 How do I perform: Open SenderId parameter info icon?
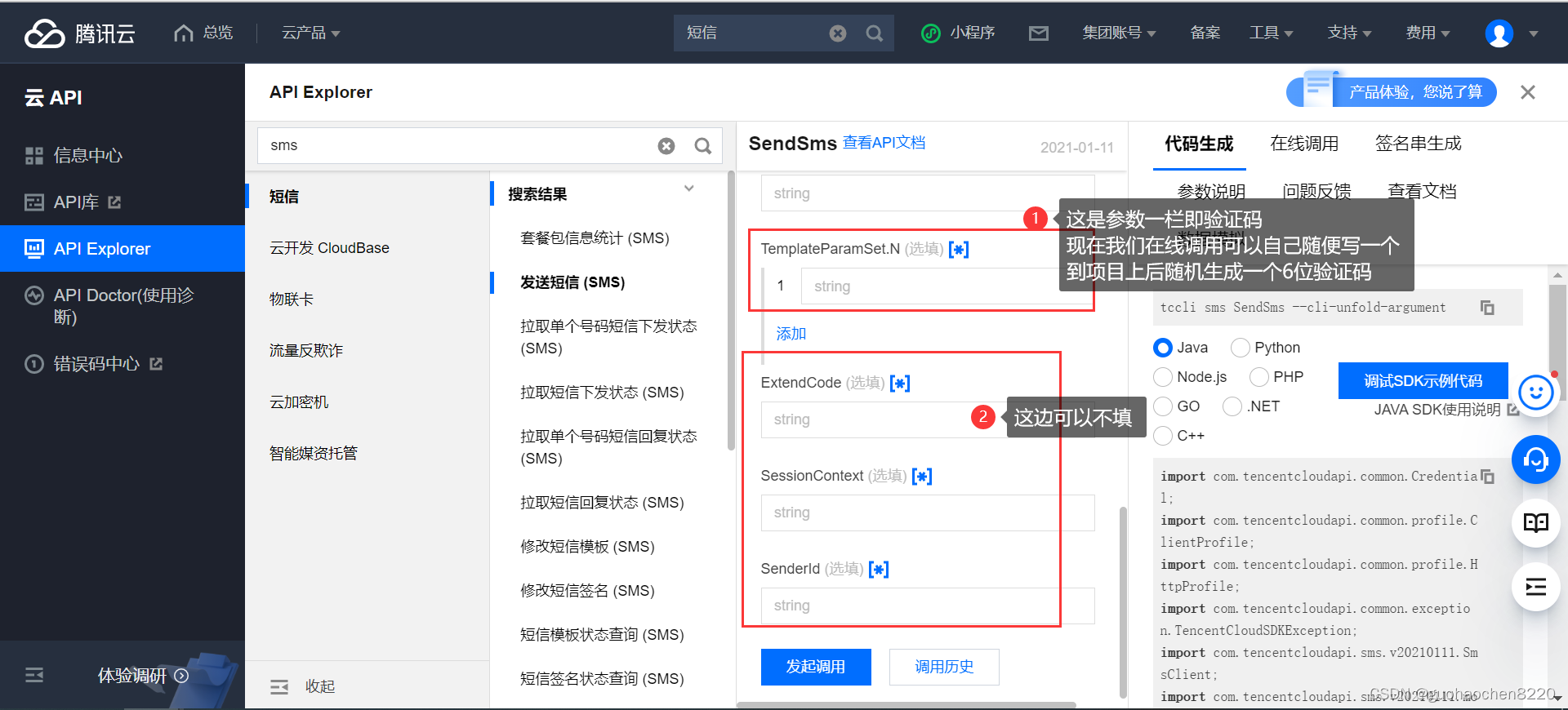click(x=879, y=569)
